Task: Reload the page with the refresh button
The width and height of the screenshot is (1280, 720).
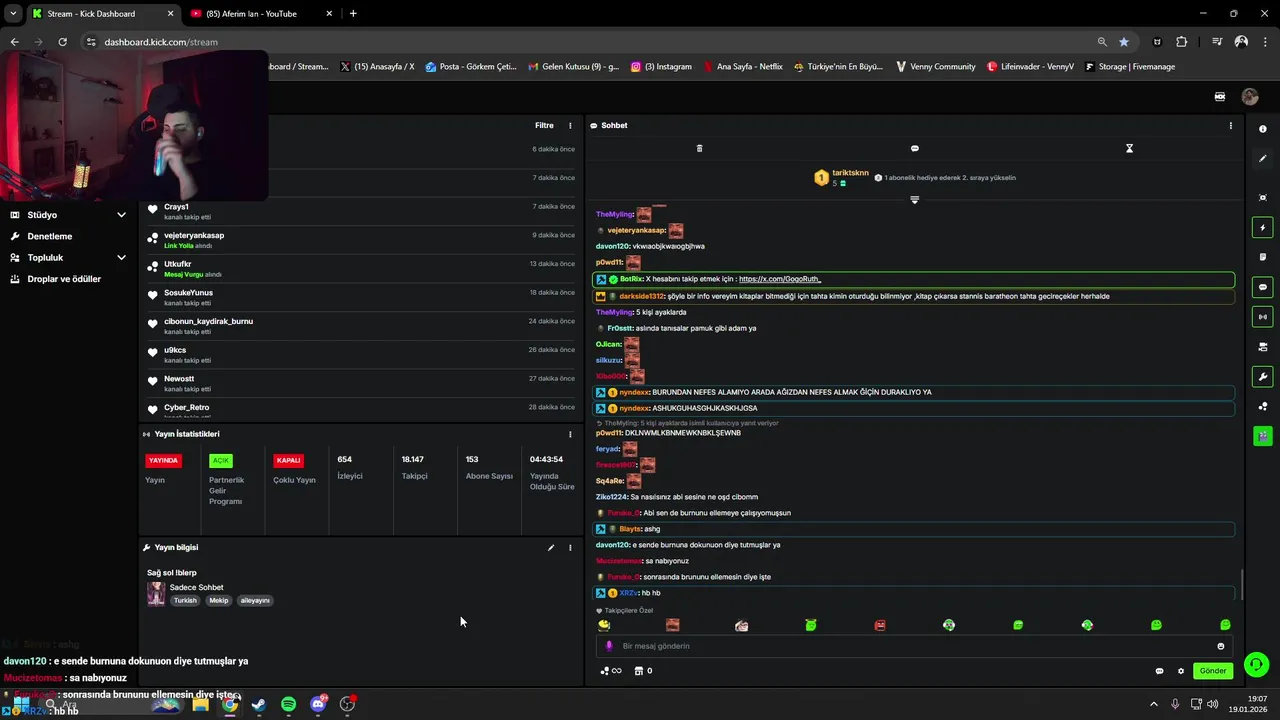Action: [62, 42]
